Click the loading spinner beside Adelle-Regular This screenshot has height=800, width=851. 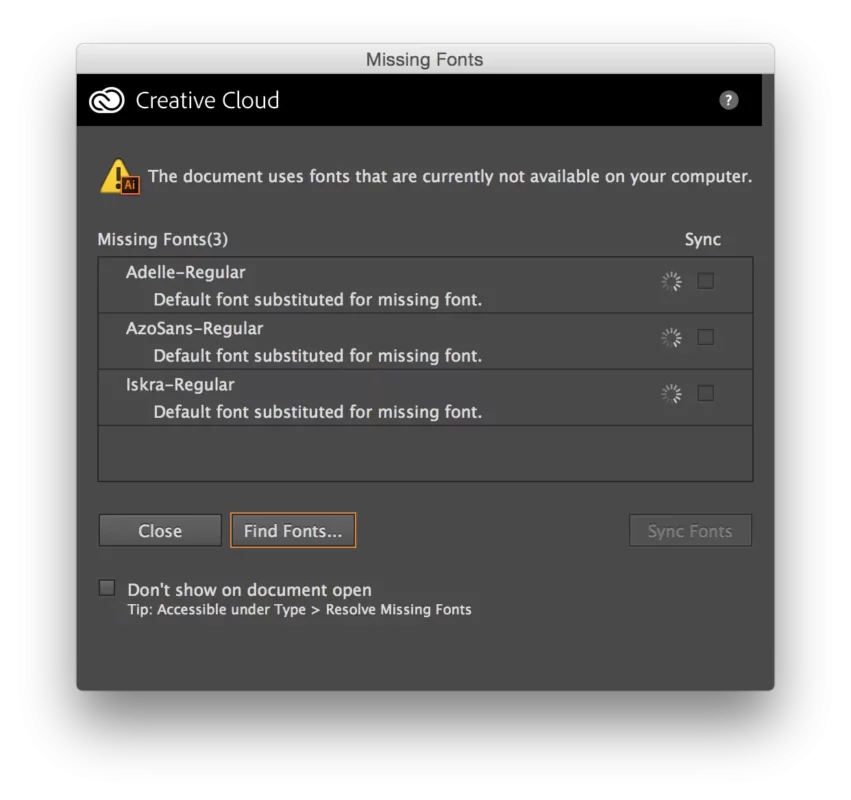[671, 282]
